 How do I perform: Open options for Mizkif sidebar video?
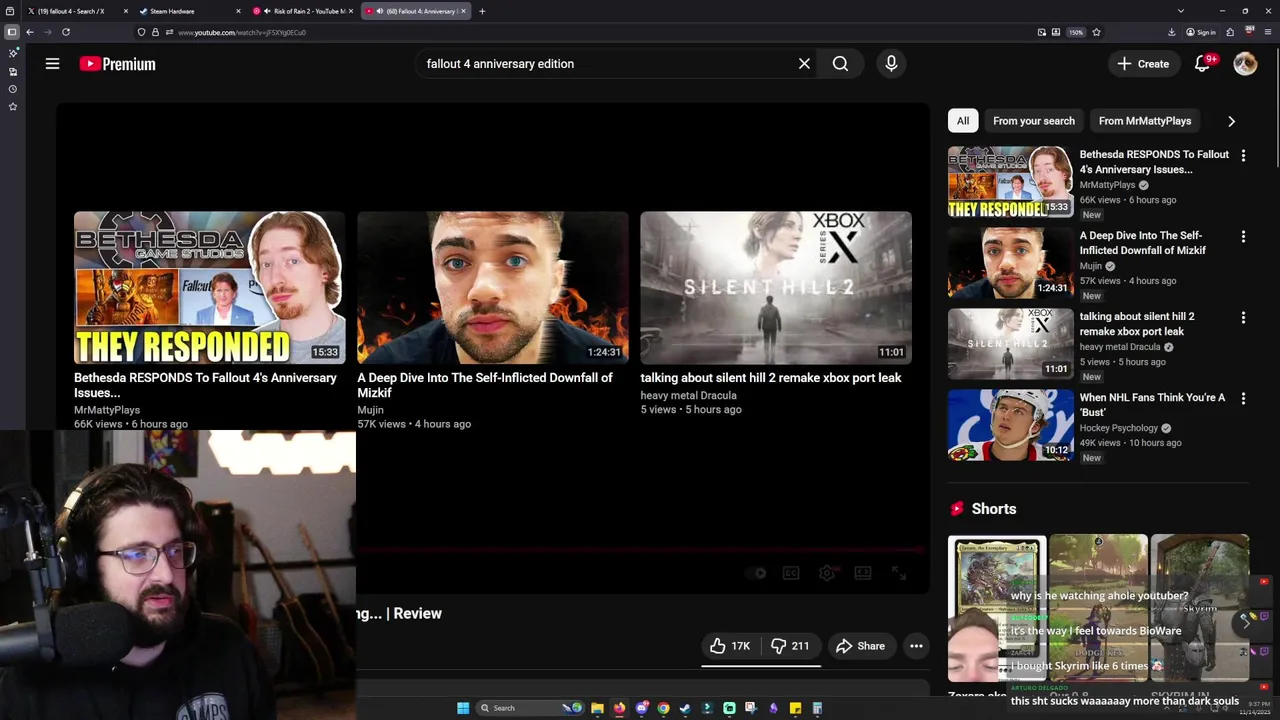1243,237
